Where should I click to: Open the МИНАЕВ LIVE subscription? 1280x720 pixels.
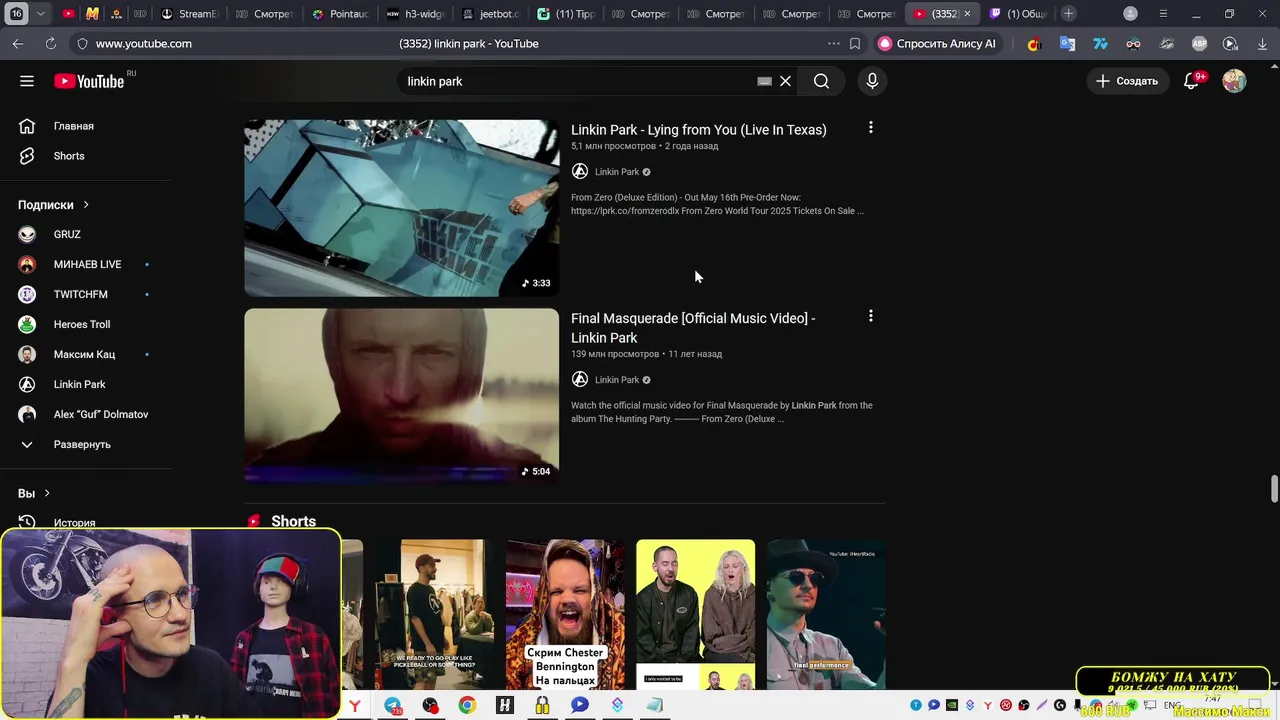[x=87, y=264]
